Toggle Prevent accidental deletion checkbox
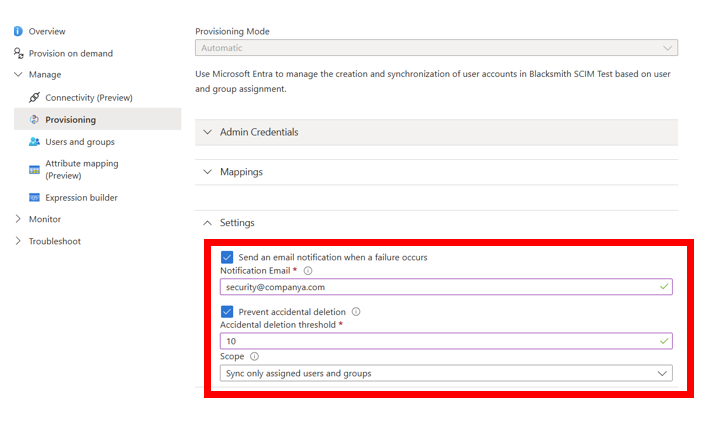The height and width of the screenshot is (426, 709). point(227,312)
